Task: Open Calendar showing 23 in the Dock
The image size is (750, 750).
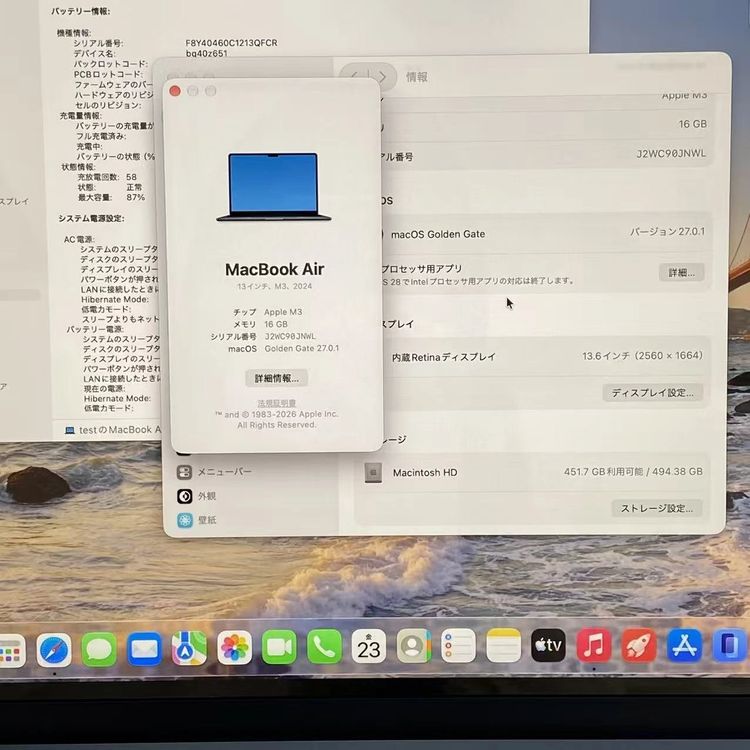Action: (369, 647)
